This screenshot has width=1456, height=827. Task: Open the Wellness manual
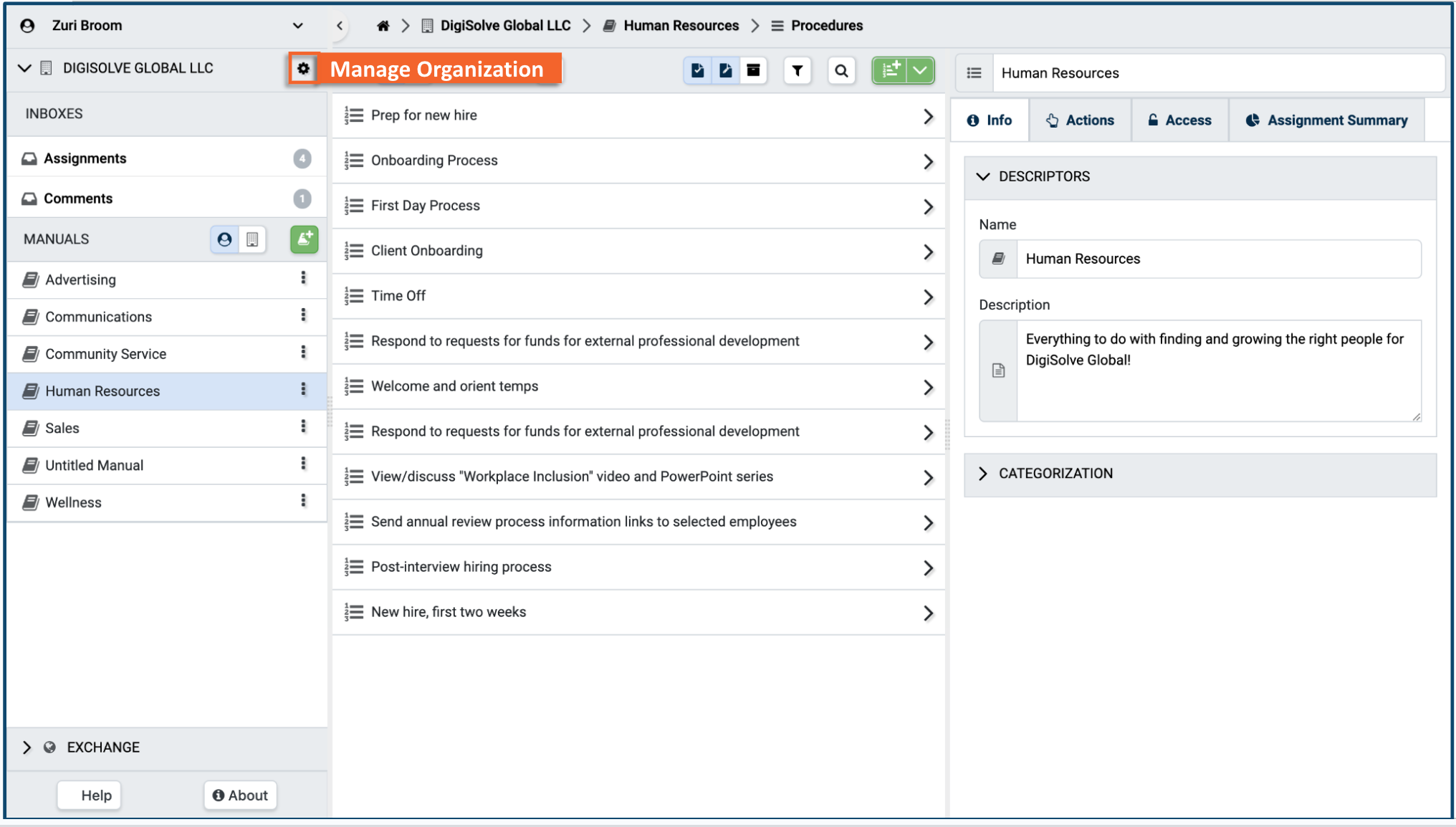coord(73,502)
